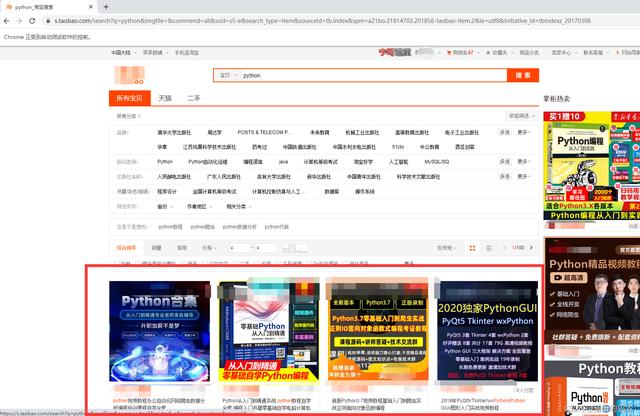Go to next results page arrow
640x416 pixels.
[531, 247]
